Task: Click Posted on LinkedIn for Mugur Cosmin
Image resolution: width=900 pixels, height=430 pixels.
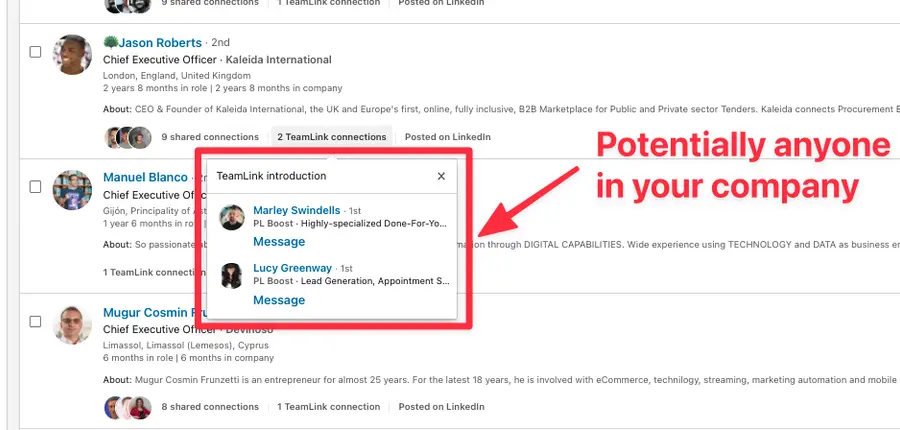Action: click(441, 407)
